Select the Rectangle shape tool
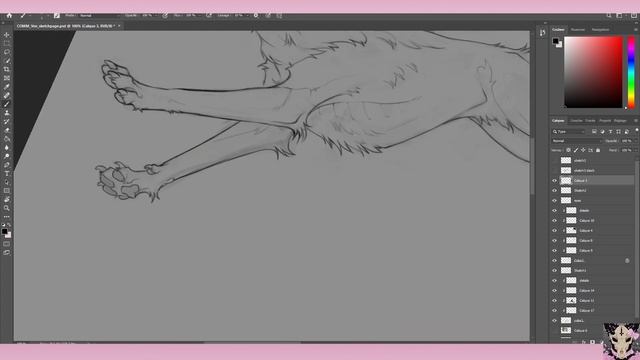Image resolution: width=640 pixels, height=360 pixels. pyautogui.click(x=7, y=191)
